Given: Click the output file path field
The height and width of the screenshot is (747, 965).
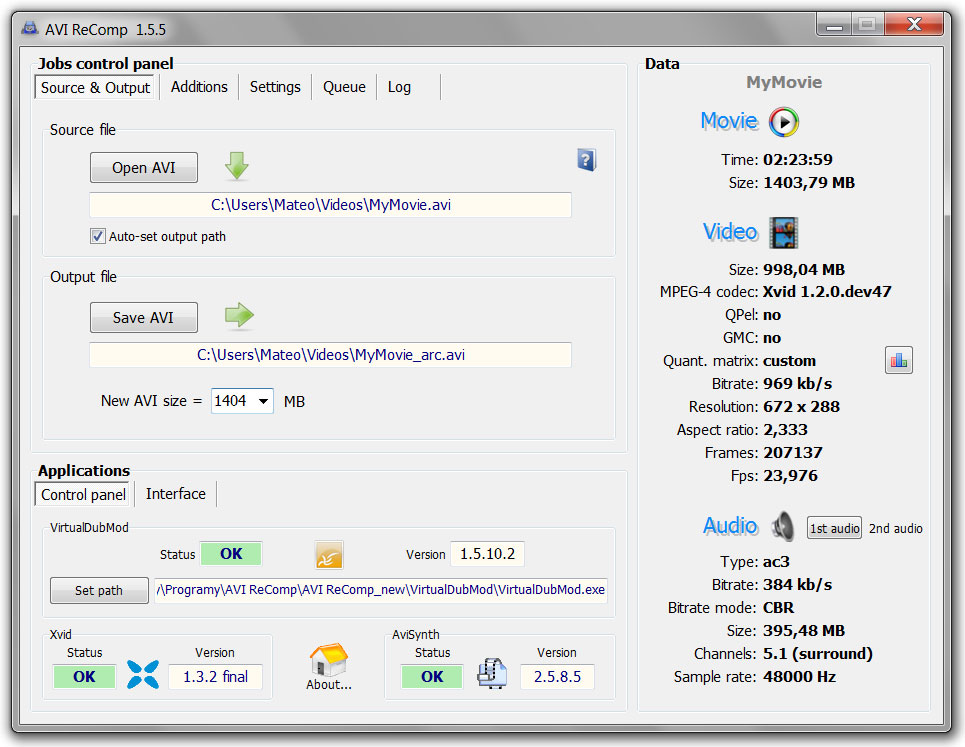Looking at the screenshot, I should pos(330,355).
